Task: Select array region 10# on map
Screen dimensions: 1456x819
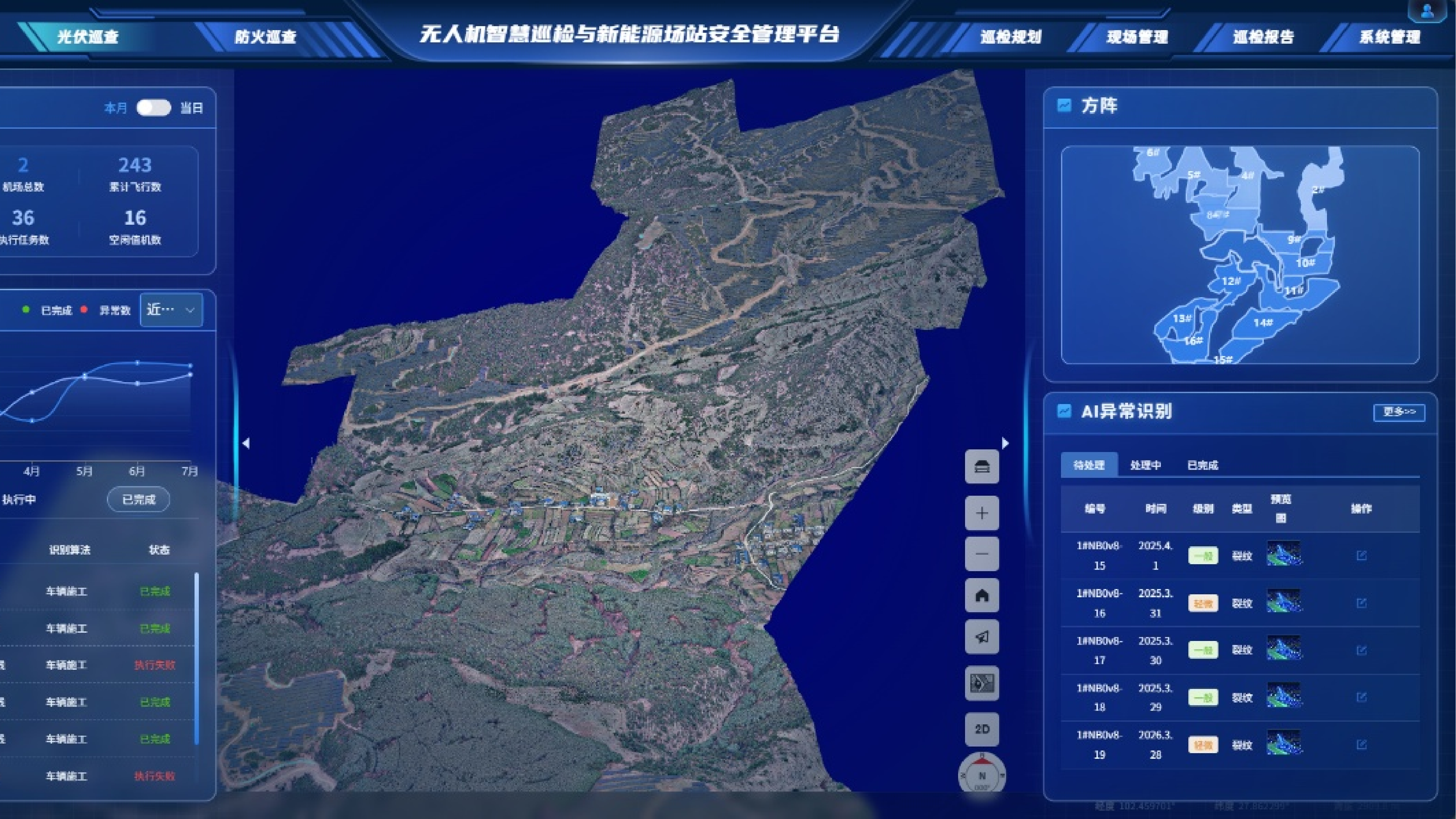Action: [1305, 263]
